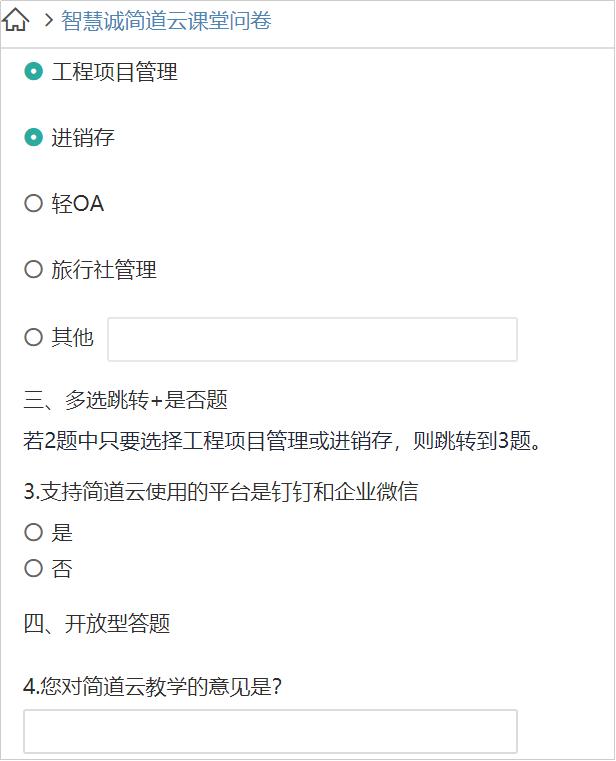Image resolution: width=616 pixels, height=761 pixels.
Task: Click the breadcrumb chevron arrow
Action: tap(48, 20)
